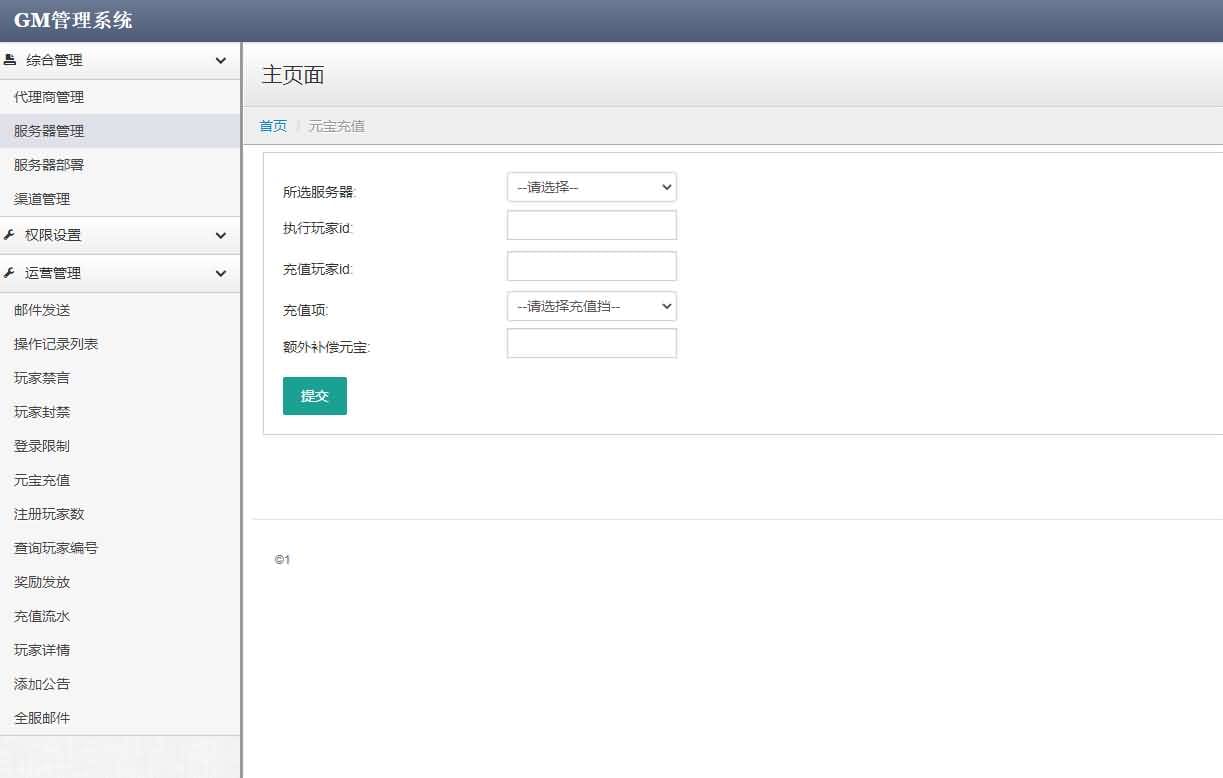Open 添加公告 page
The height and width of the screenshot is (778, 1223).
(x=41, y=684)
